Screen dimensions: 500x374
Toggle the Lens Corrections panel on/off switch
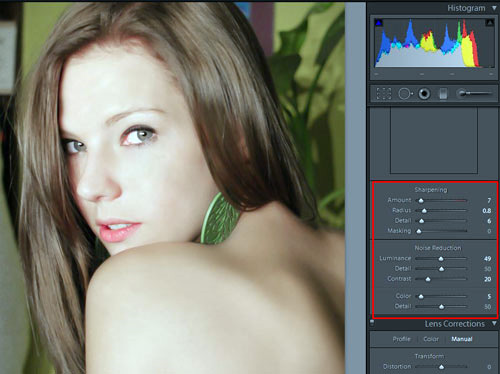372,323
